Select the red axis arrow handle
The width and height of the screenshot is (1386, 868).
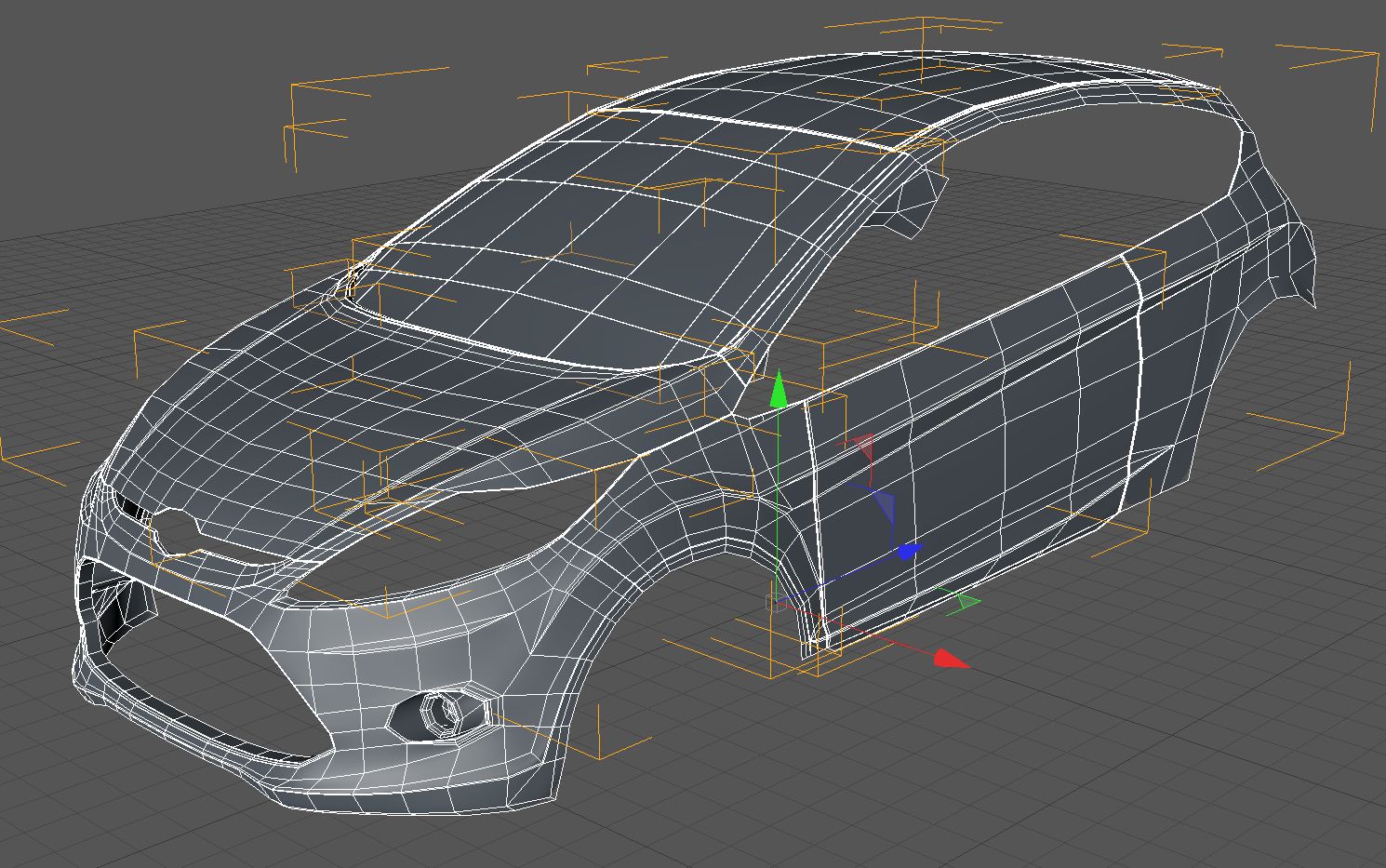point(951,659)
